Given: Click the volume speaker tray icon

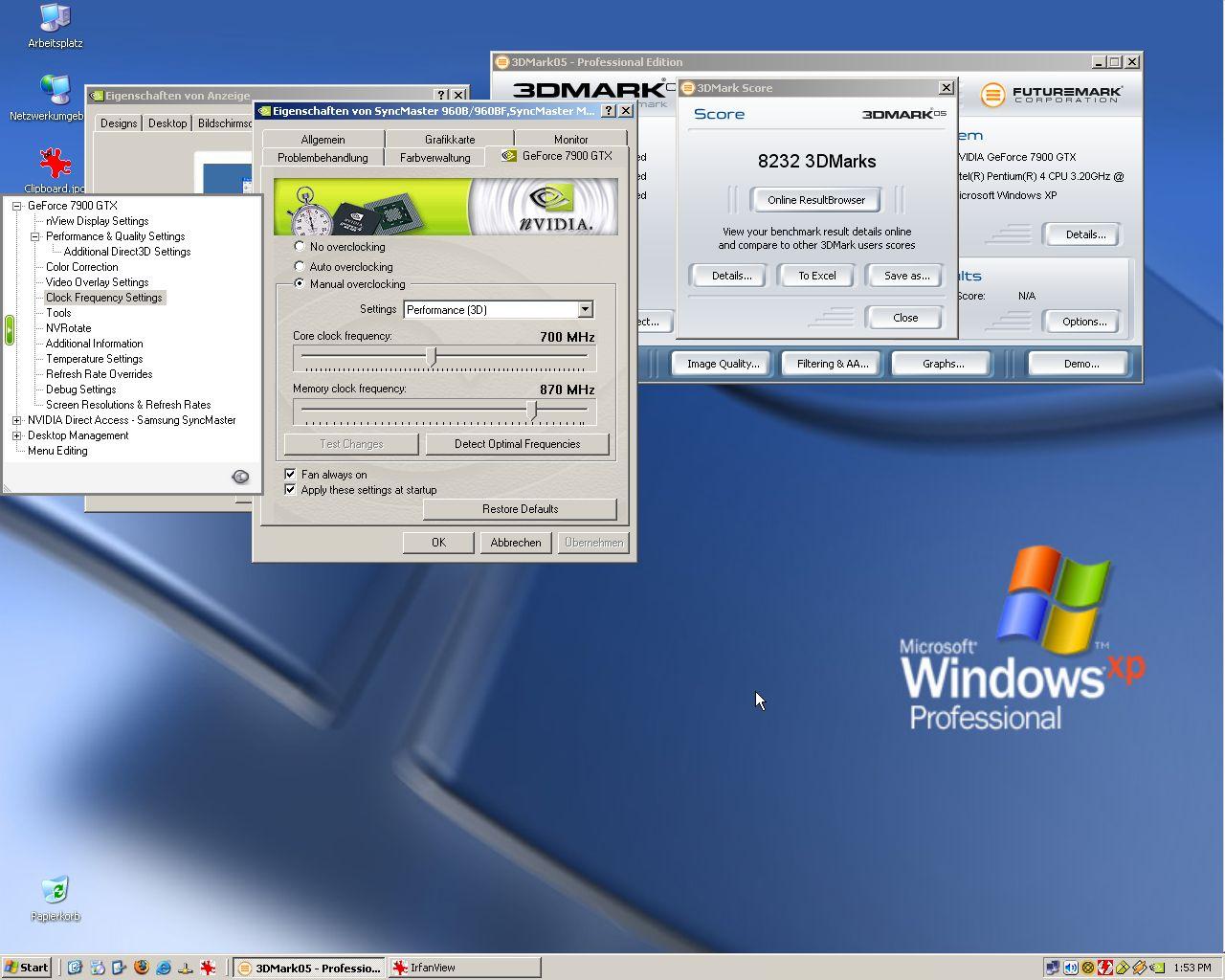Looking at the screenshot, I should point(1071,968).
